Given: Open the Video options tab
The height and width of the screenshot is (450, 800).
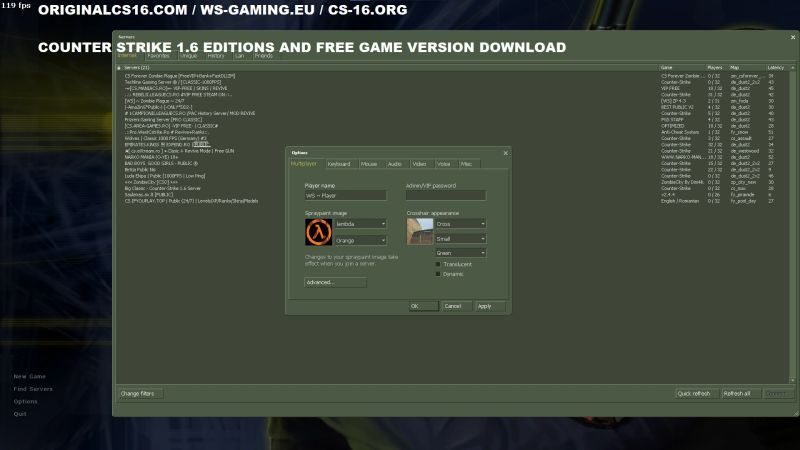Looking at the screenshot, I should 420,164.
